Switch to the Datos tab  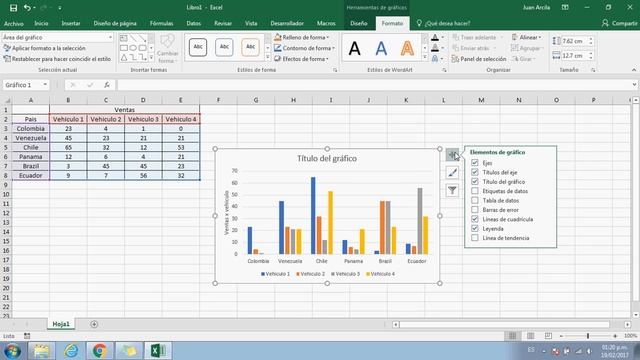(193, 24)
